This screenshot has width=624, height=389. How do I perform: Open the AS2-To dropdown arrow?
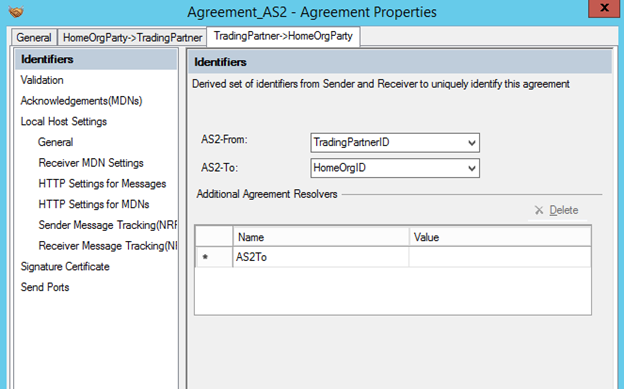tap(472, 168)
